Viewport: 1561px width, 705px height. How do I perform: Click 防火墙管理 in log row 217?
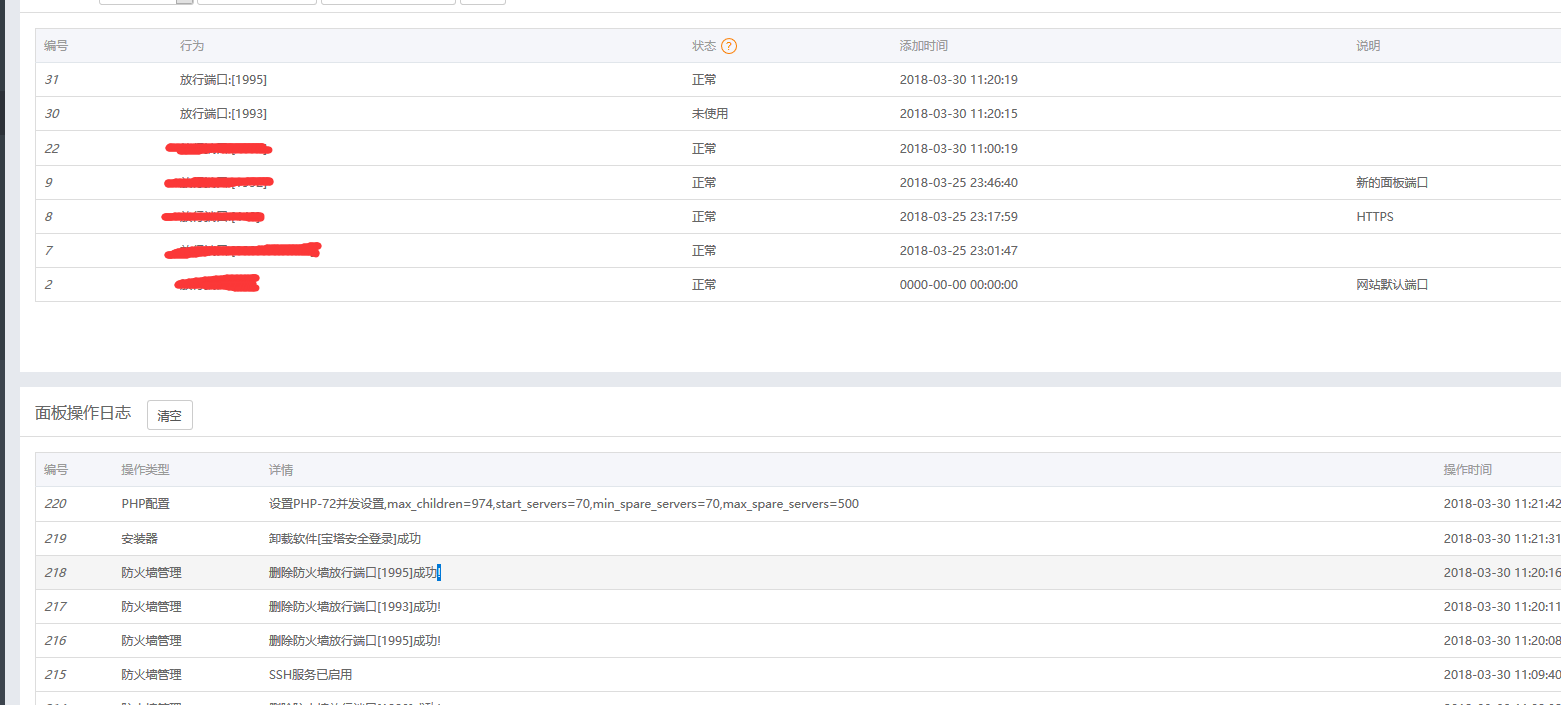(152, 606)
